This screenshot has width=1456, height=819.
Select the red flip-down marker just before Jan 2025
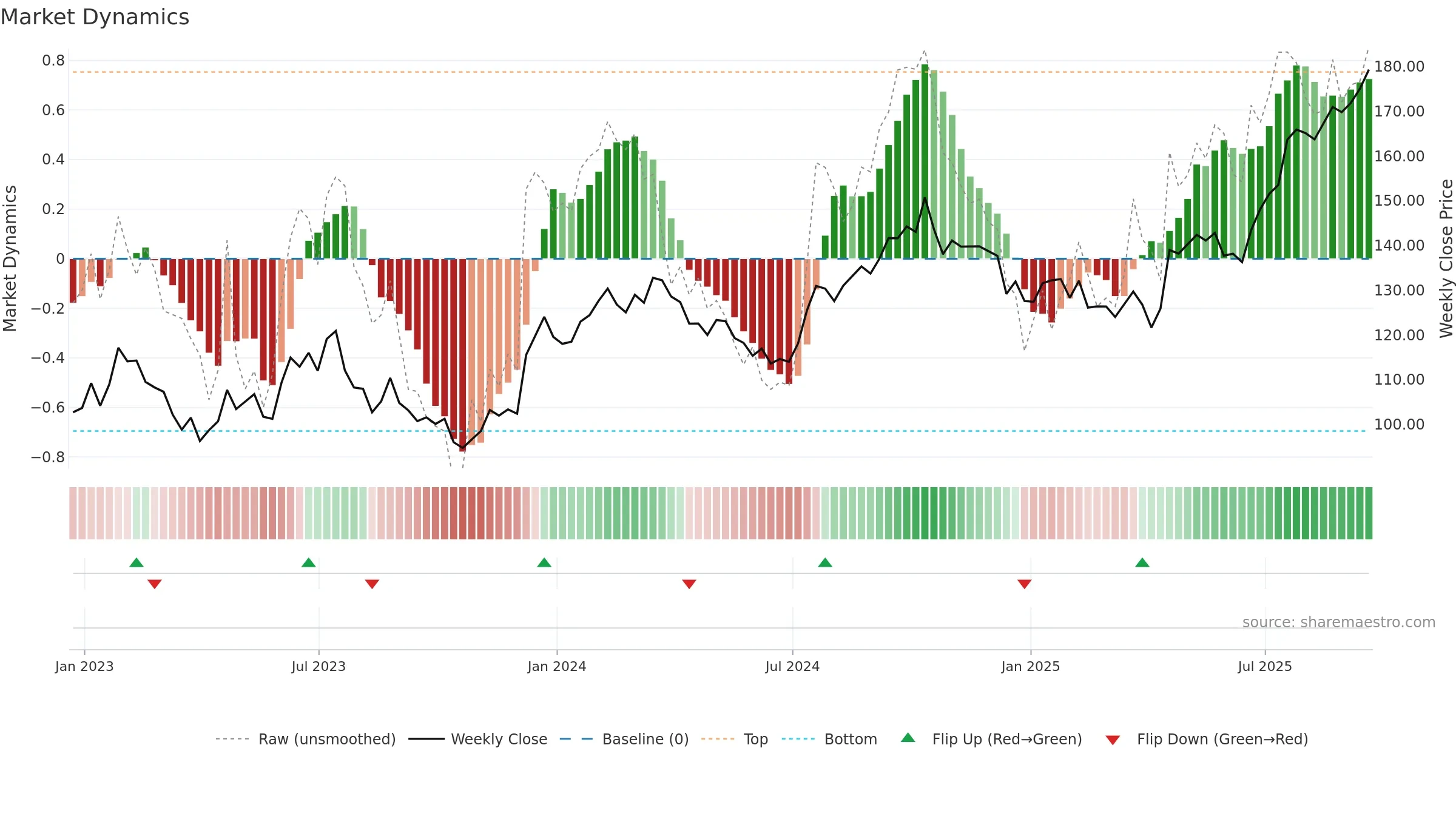(x=1025, y=584)
